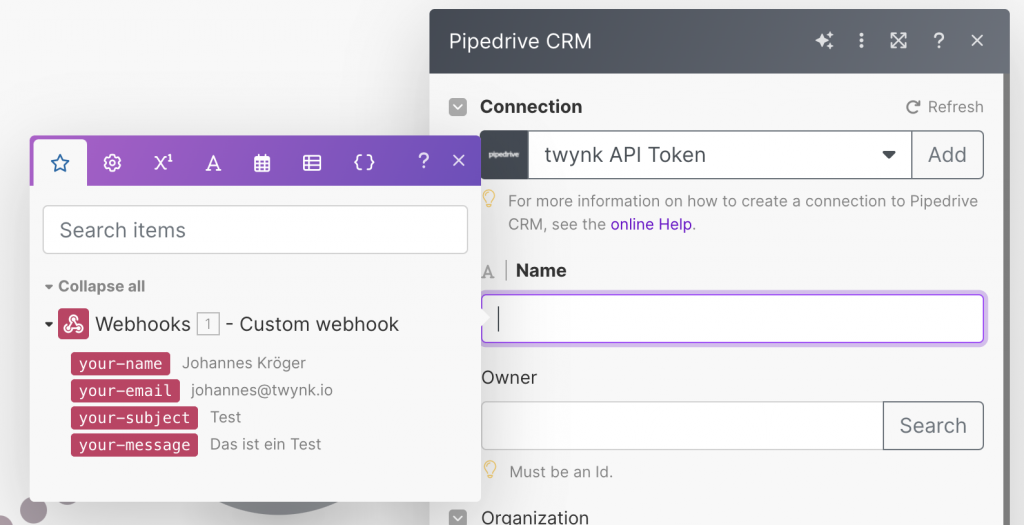The height and width of the screenshot is (525, 1024).
Task: Click the red Webhooks module icon
Action: point(73,324)
